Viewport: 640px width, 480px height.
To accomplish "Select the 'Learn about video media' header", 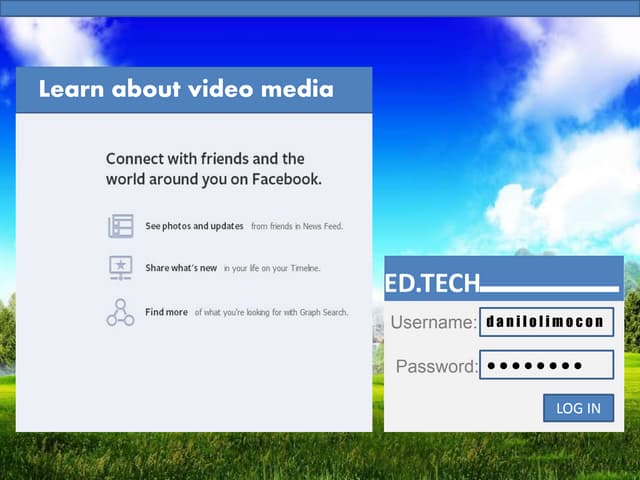I will pyautogui.click(x=186, y=90).
